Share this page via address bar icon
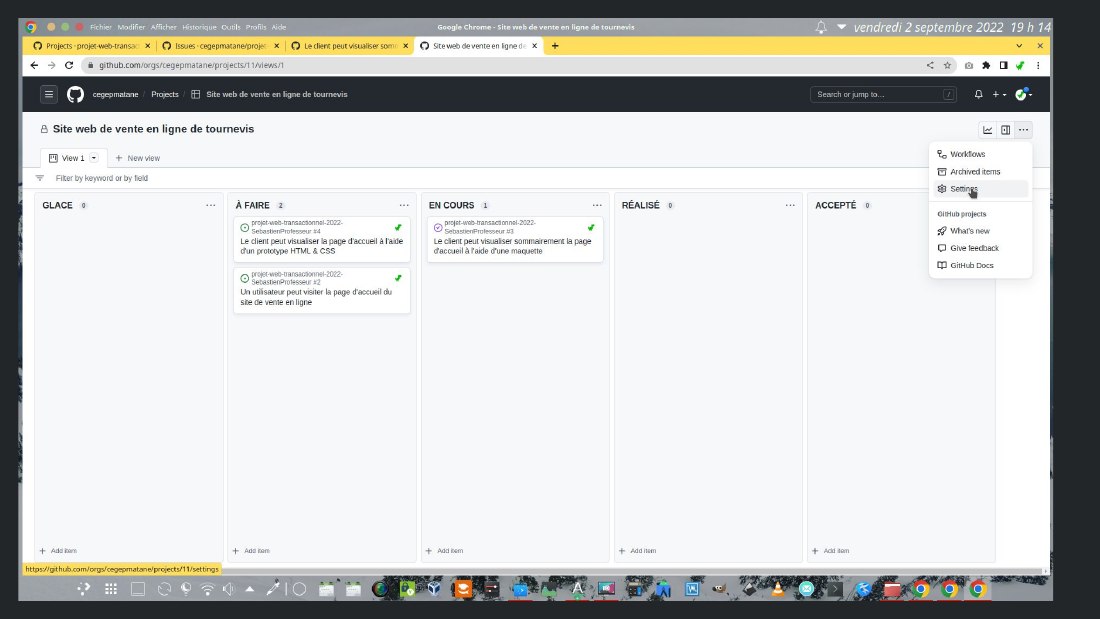The width and height of the screenshot is (1100, 619). pos(930,65)
